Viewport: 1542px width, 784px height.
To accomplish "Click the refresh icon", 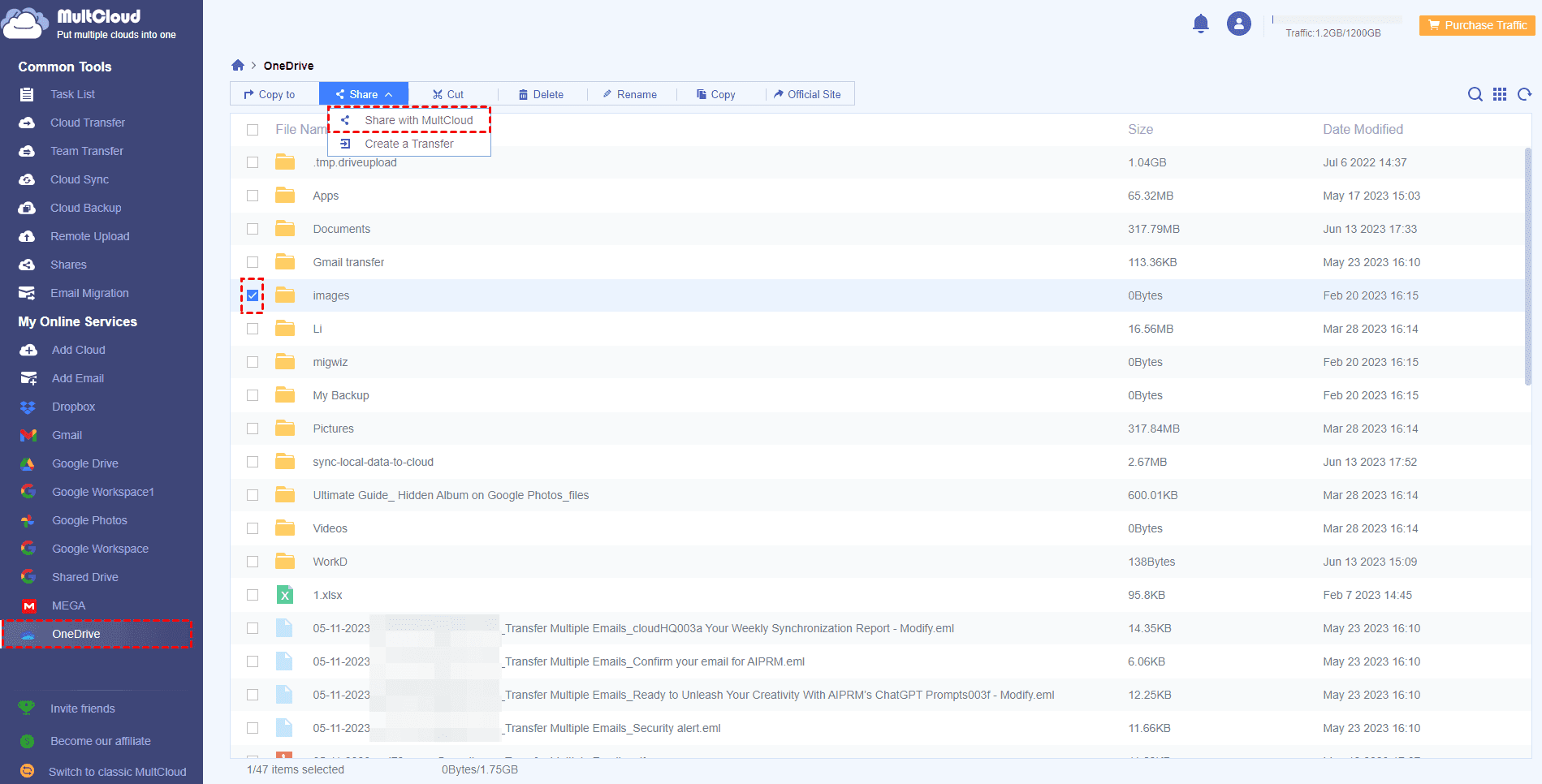I will click(1524, 94).
